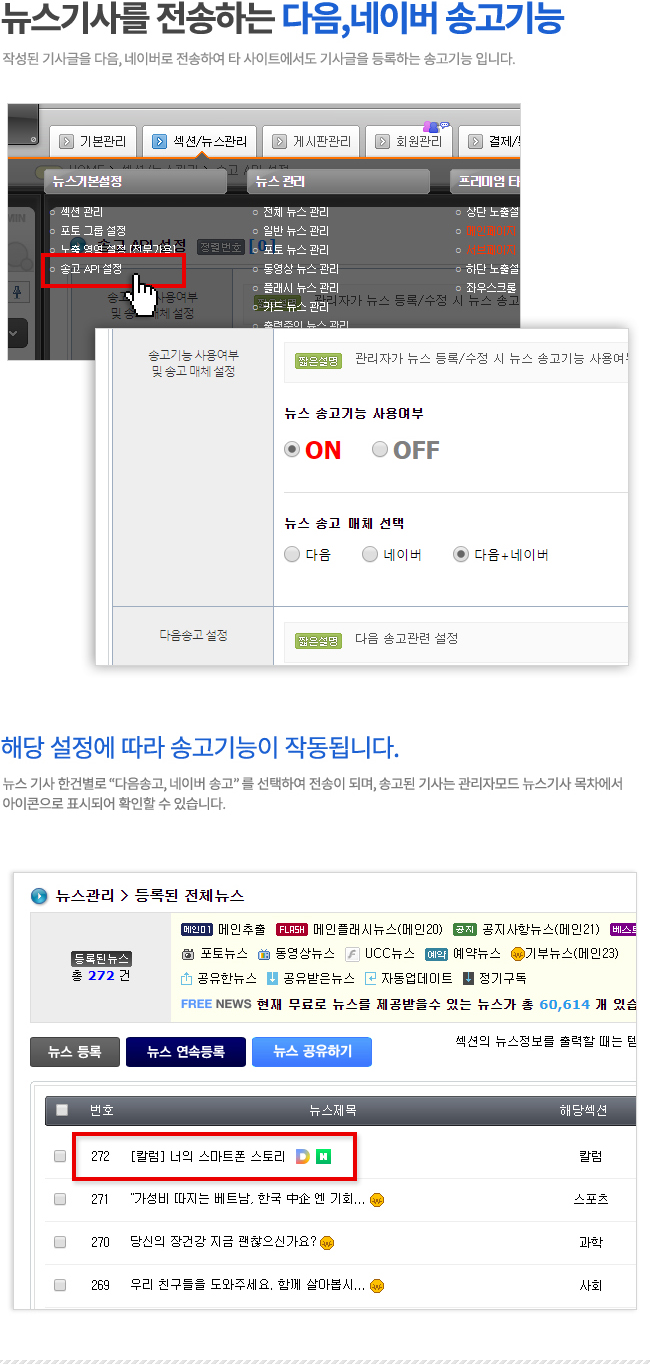The image size is (650, 1365).
Task: Click the 자동업데이트 icon
Action: 371,978
